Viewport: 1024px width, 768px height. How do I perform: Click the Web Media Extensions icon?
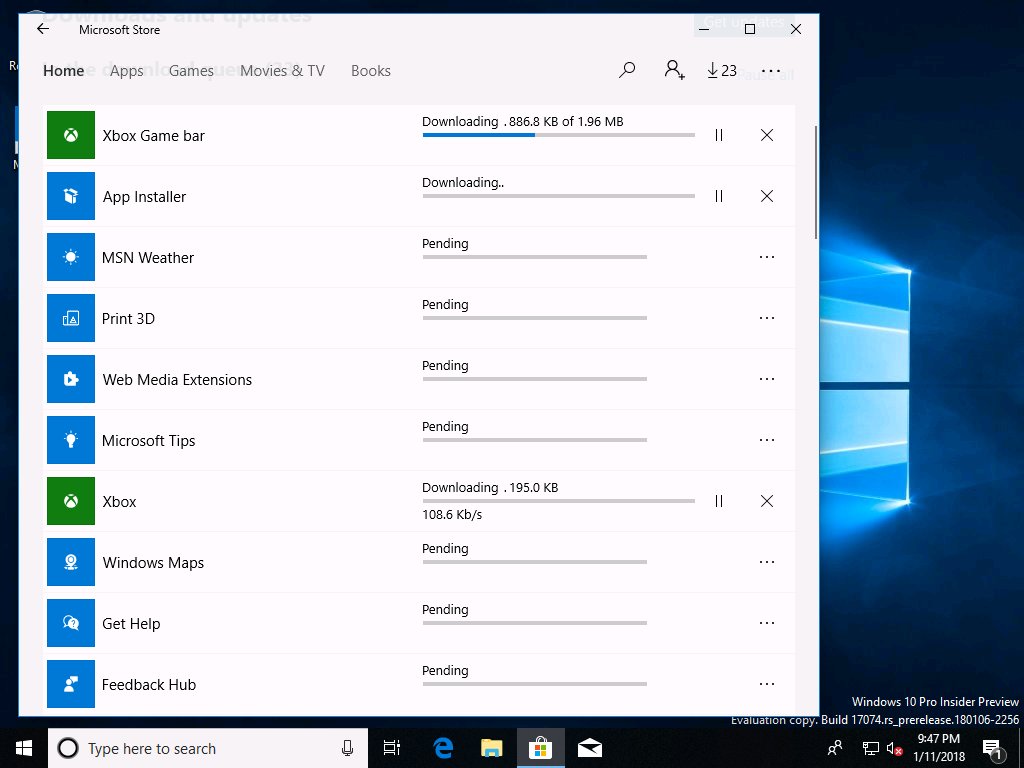71,379
